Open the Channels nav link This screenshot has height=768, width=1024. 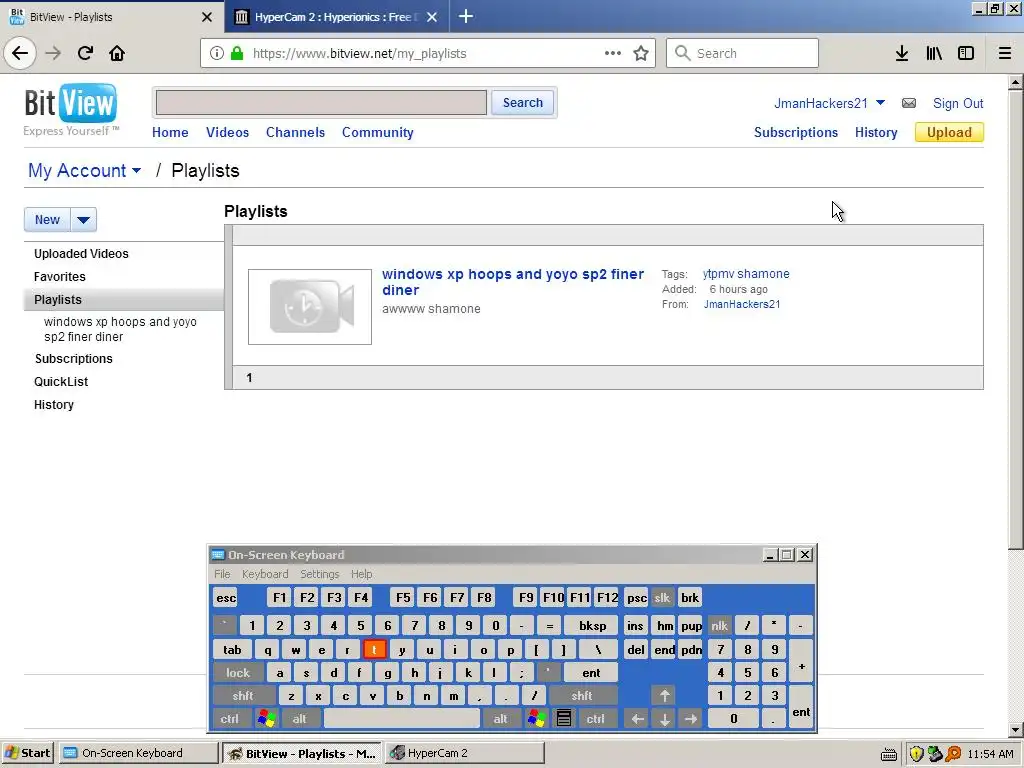pyautogui.click(x=295, y=132)
